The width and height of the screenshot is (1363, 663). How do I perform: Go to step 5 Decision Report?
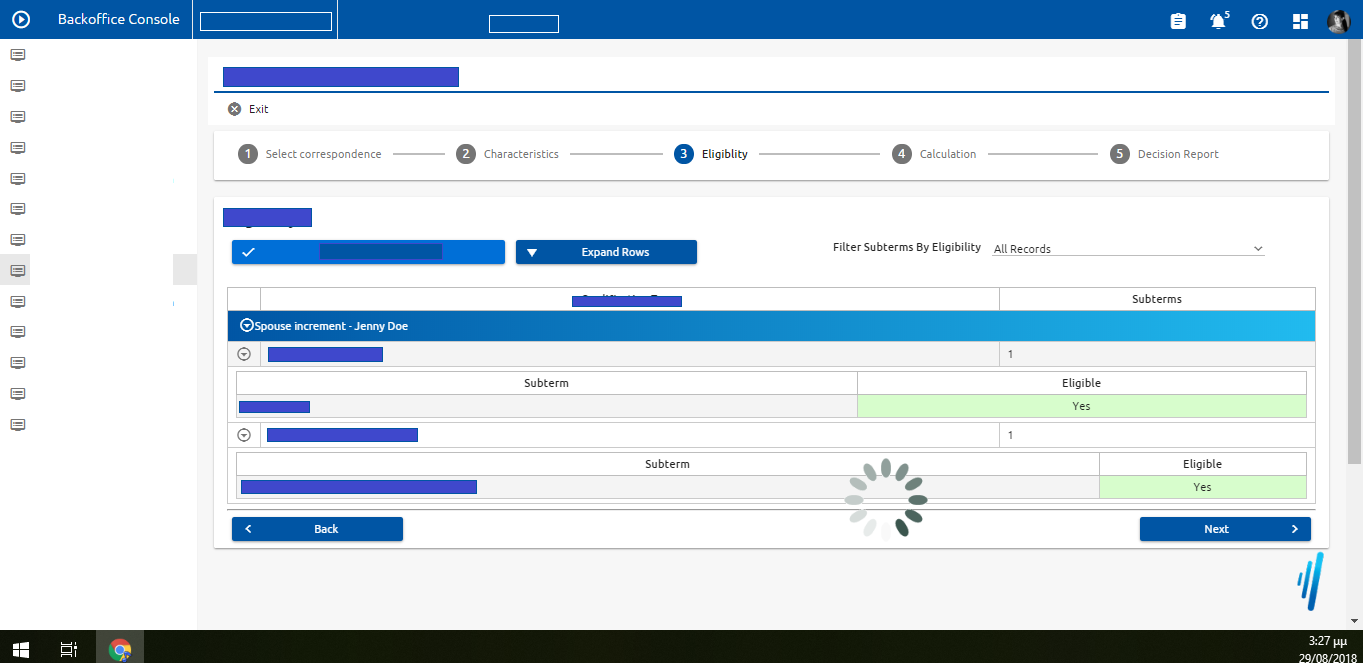pos(1164,154)
